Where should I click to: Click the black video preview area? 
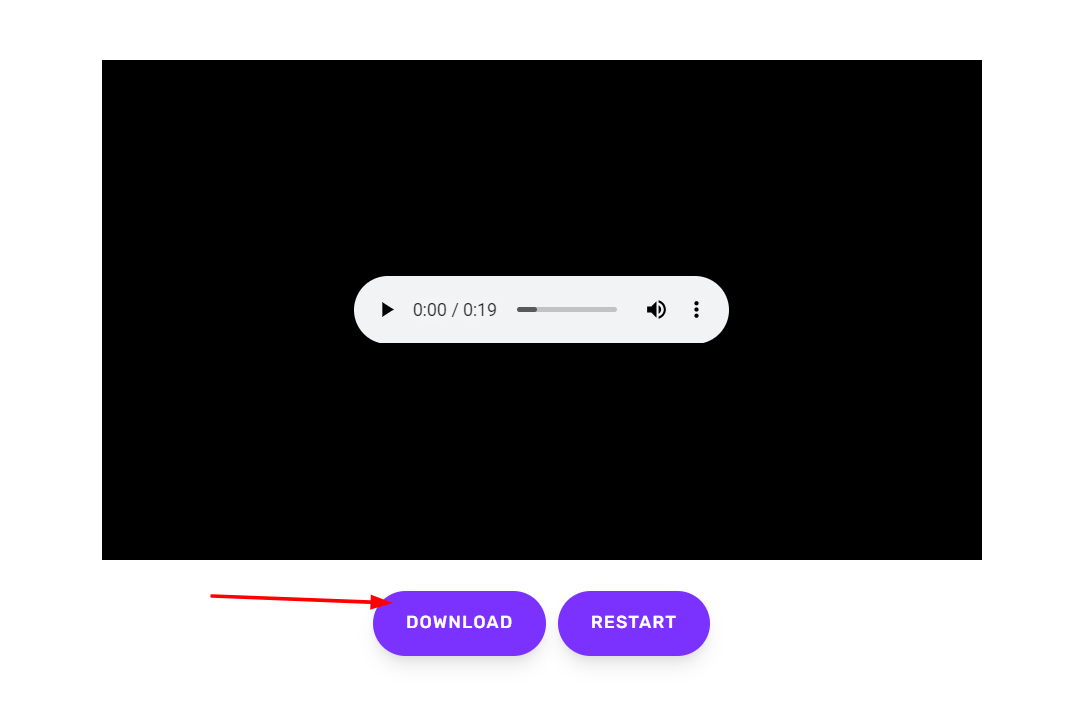tap(541, 171)
